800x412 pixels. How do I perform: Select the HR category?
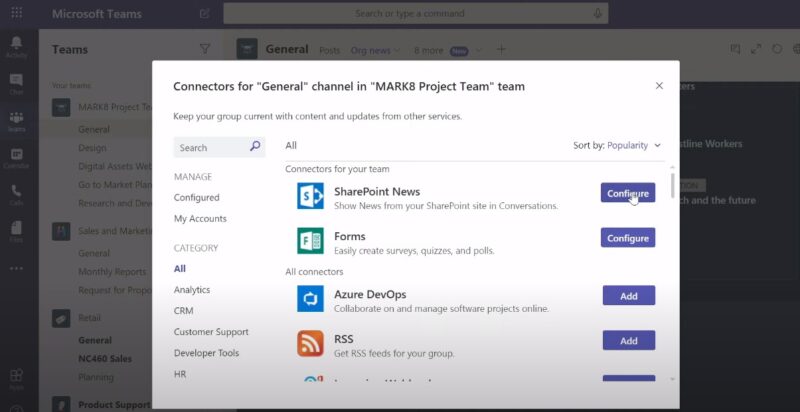pyautogui.click(x=180, y=374)
